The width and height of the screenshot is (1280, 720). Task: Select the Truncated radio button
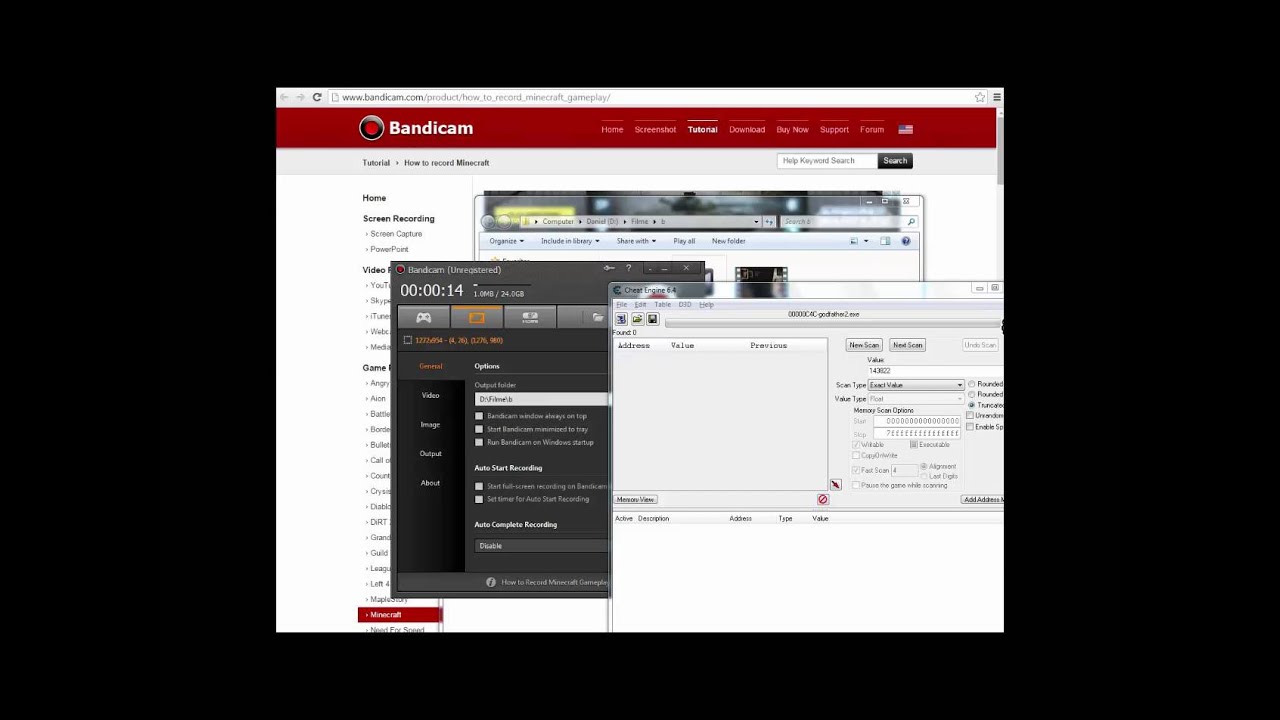coord(971,405)
